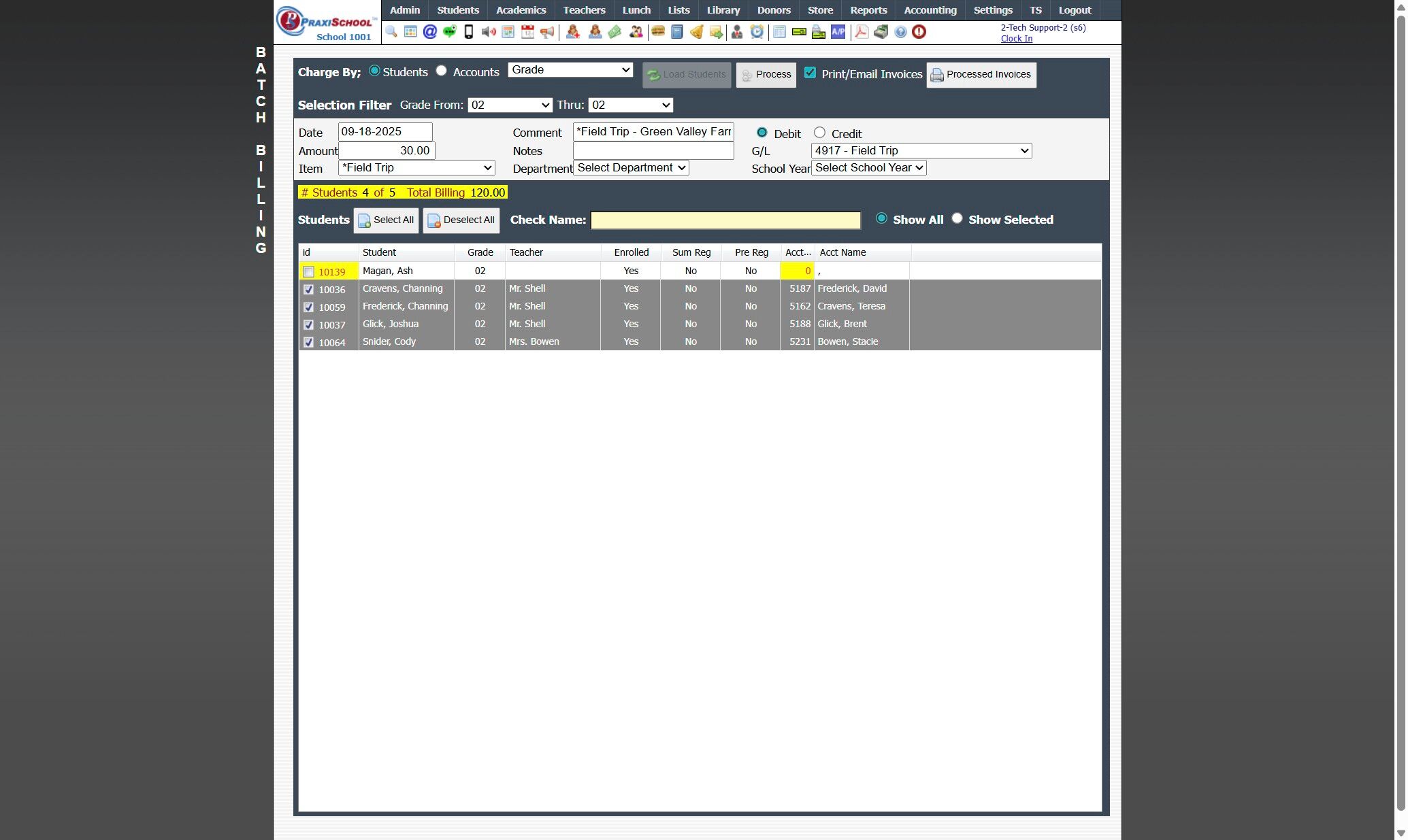The image size is (1408, 840).
Task: Open the Grade From dropdown
Action: [x=509, y=105]
